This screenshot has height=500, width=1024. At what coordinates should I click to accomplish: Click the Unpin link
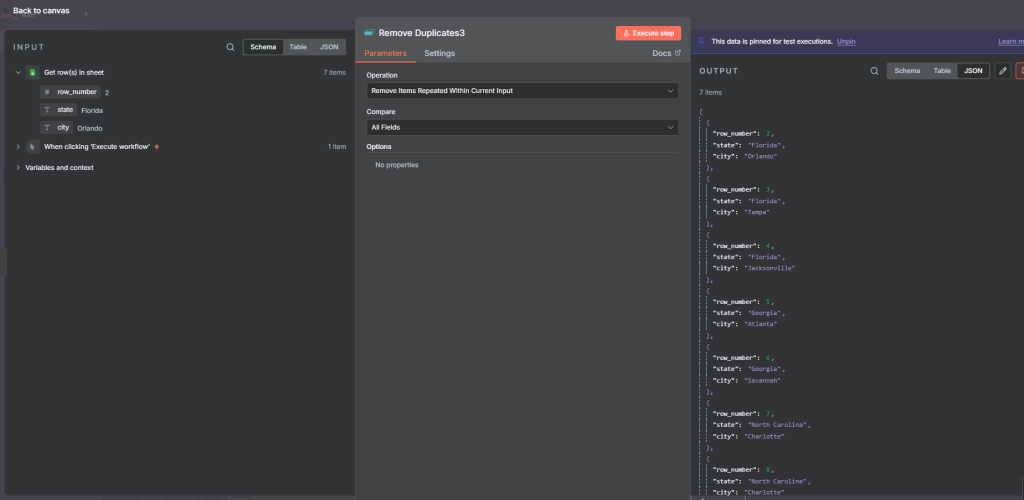846,42
